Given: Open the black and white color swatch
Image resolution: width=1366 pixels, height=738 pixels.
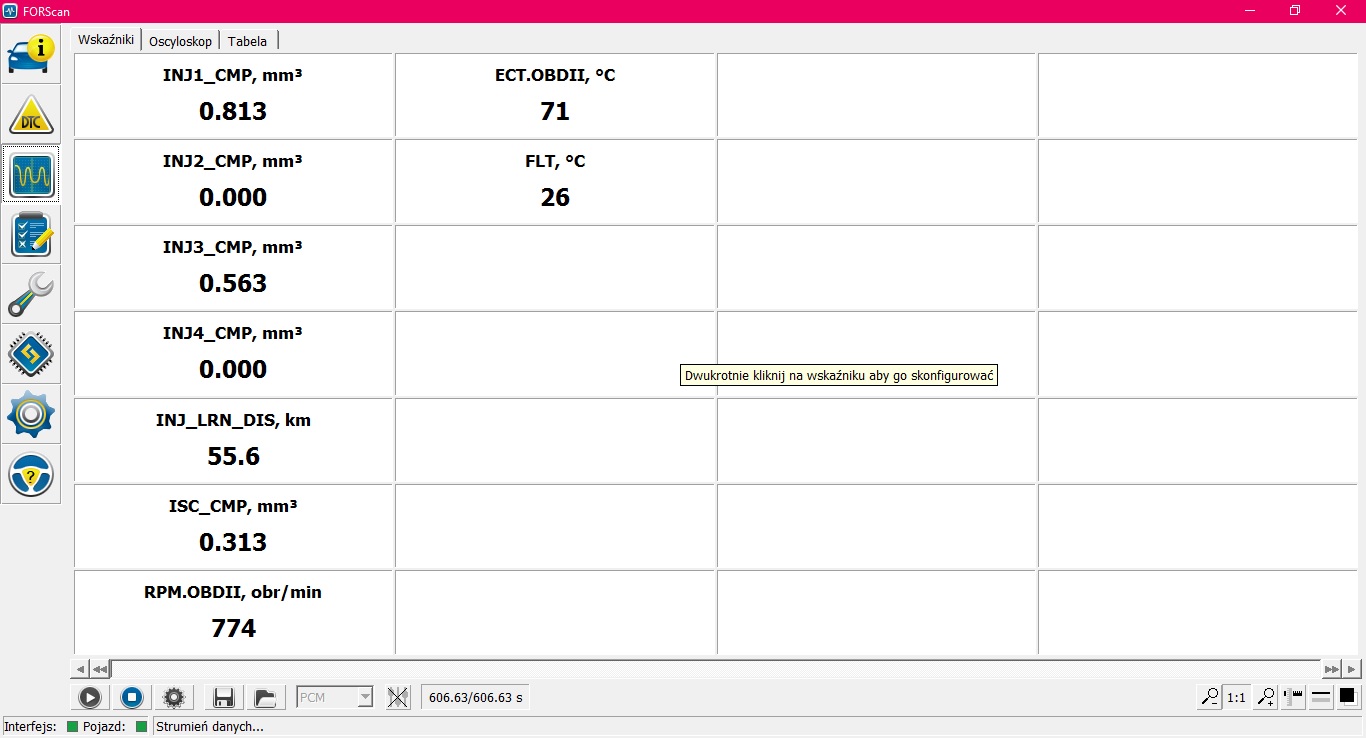Looking at the screenshot, I should click(1347, 696).
